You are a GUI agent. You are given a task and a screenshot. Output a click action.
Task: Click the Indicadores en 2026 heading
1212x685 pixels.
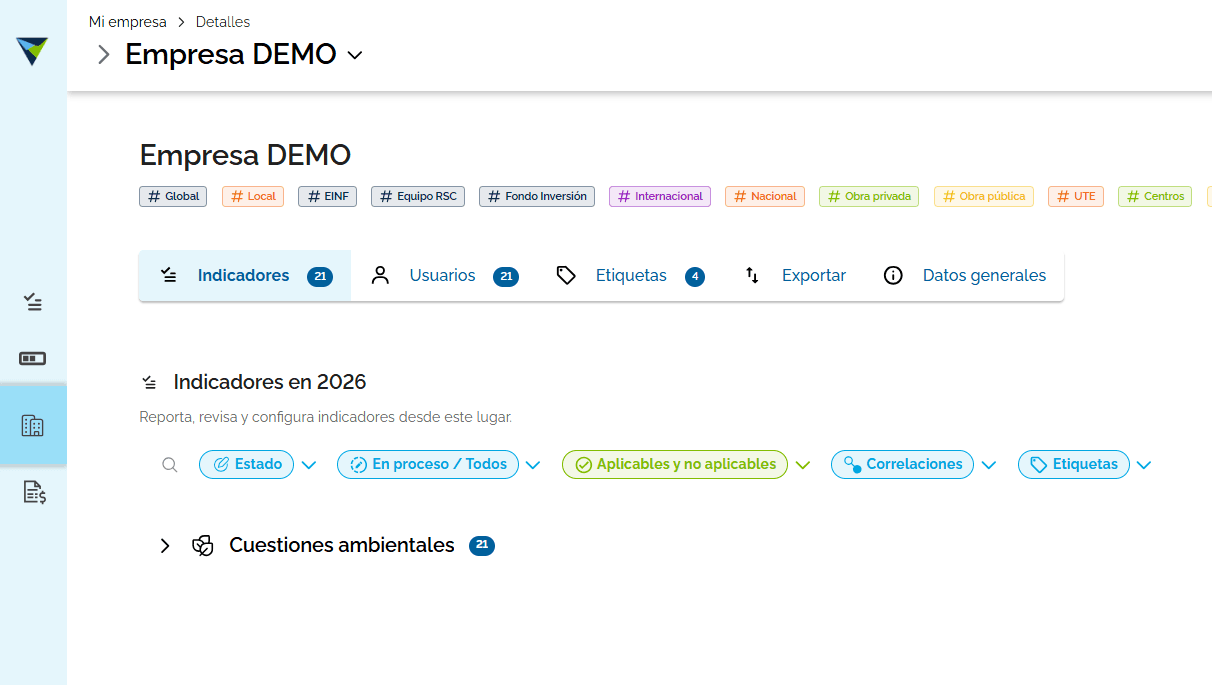[270, 382]
